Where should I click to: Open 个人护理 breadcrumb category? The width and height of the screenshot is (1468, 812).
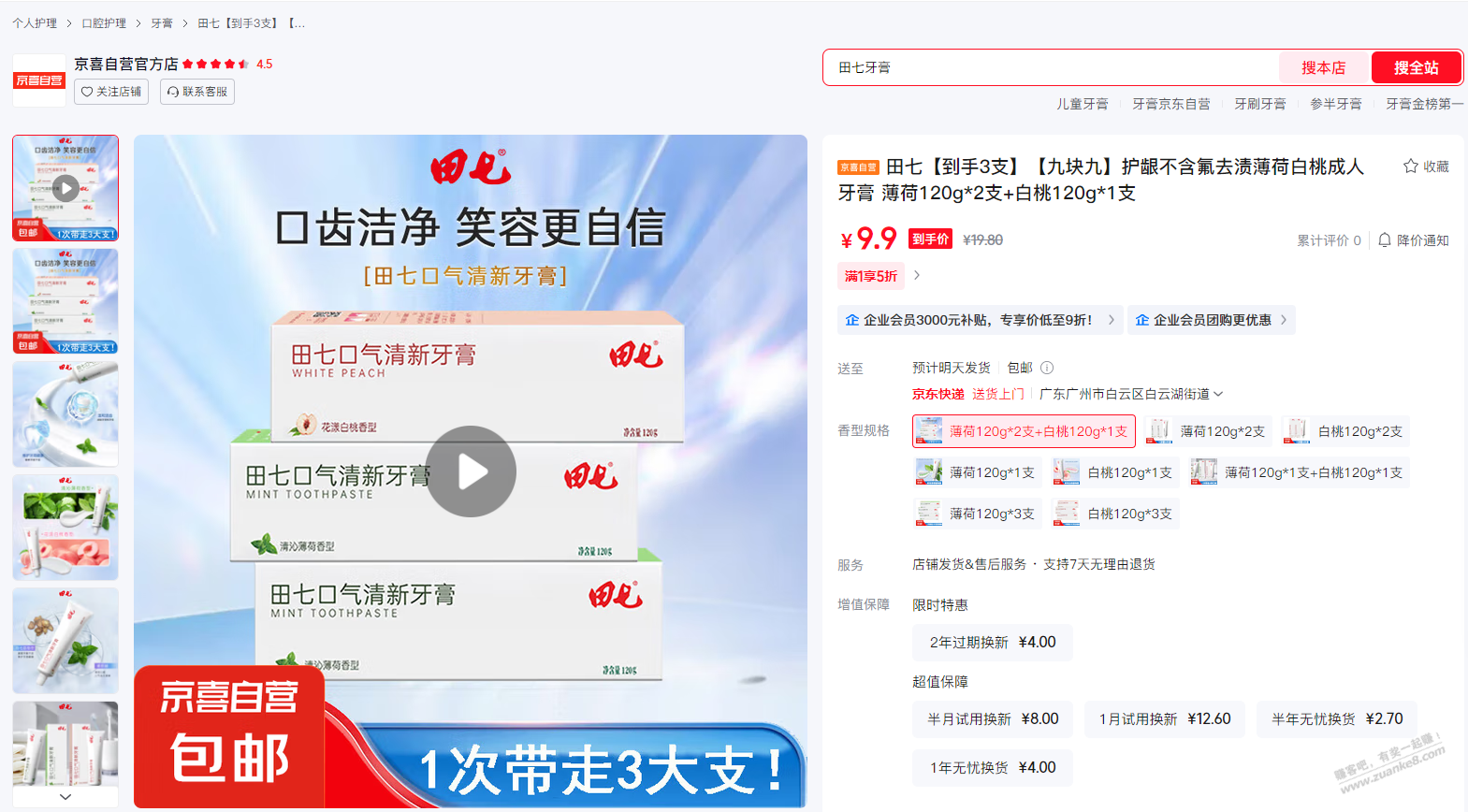click(35, 23)
